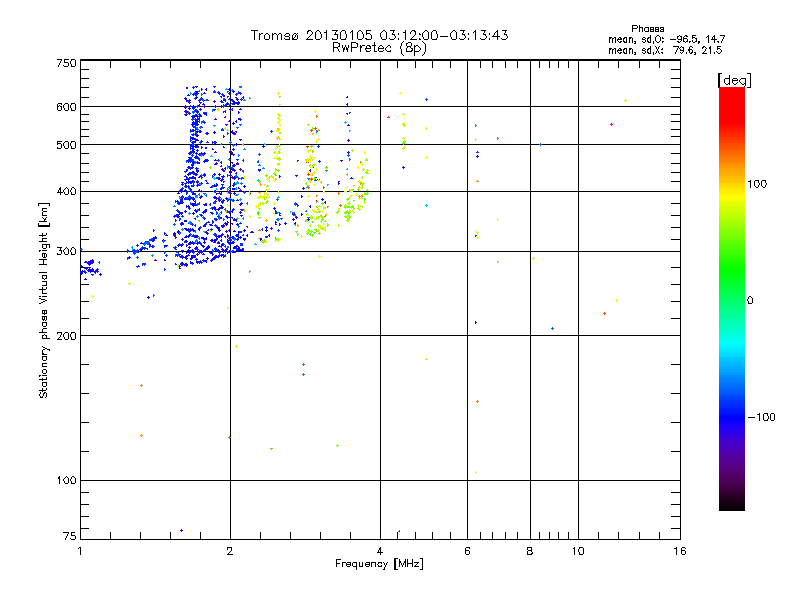Image resolution: width=800 pixels, height=600 pixels.
Task: Click the 'Phases' header text
Action: (647, 29)
